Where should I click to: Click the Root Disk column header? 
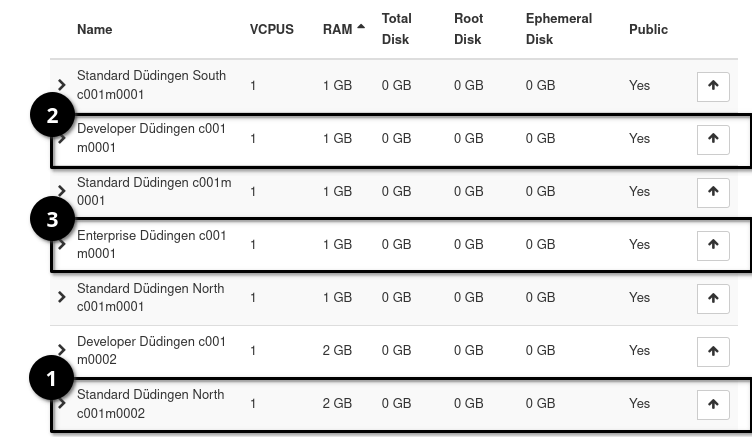tap(468, 29)
